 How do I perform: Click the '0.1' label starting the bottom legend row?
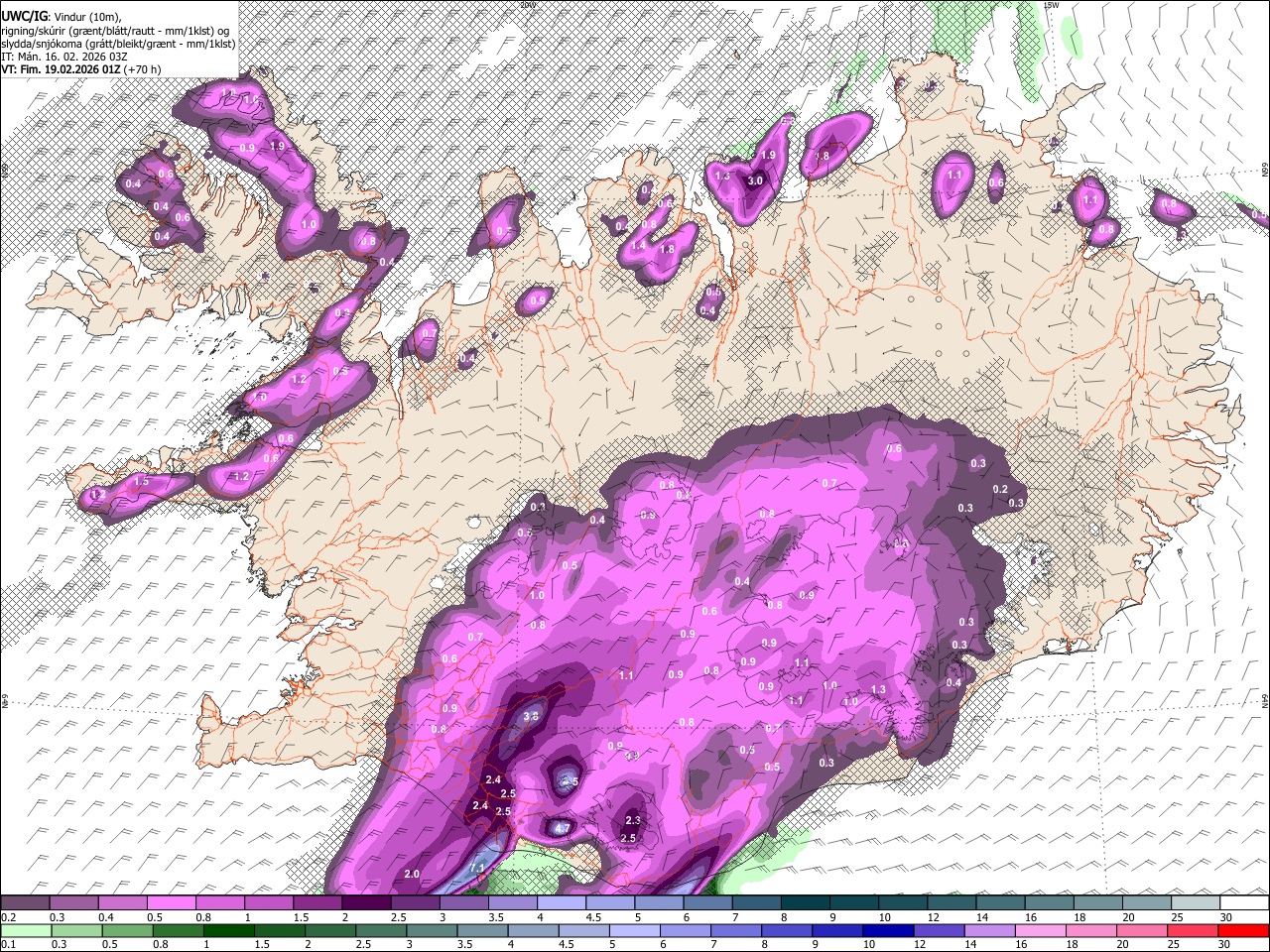pos(8,944)
